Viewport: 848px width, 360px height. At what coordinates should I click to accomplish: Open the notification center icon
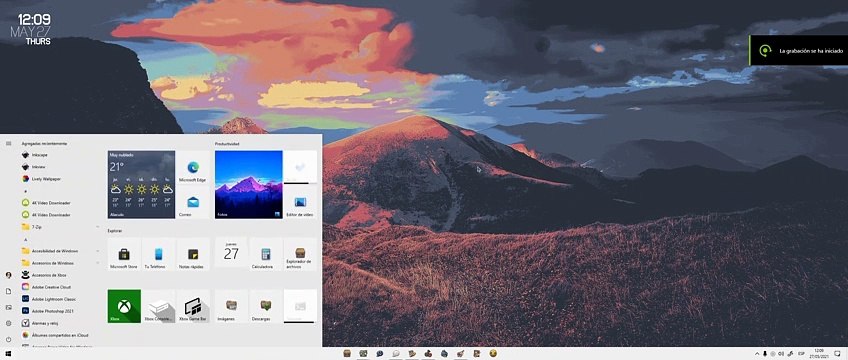tap(837, 354)
